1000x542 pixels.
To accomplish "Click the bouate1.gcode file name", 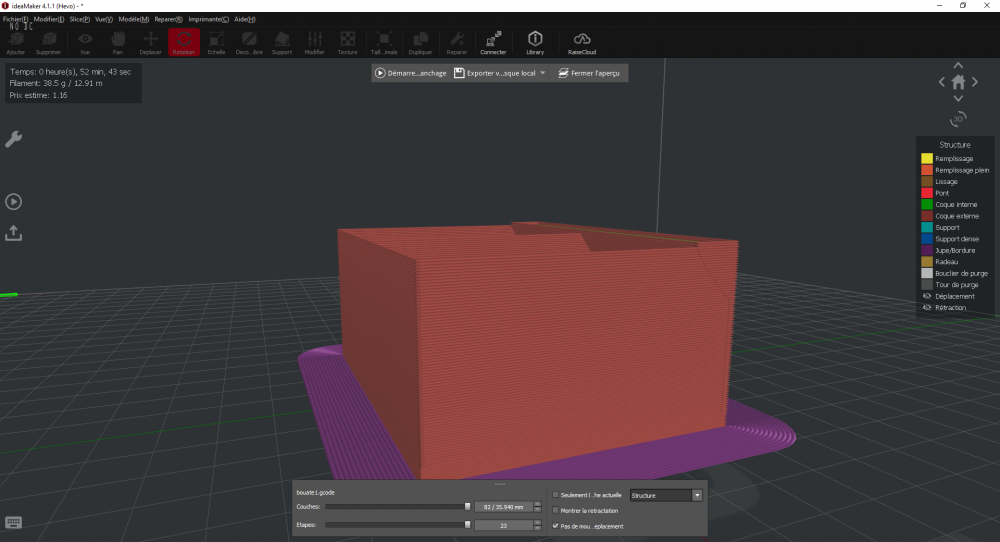I will [x=316, y=492].
